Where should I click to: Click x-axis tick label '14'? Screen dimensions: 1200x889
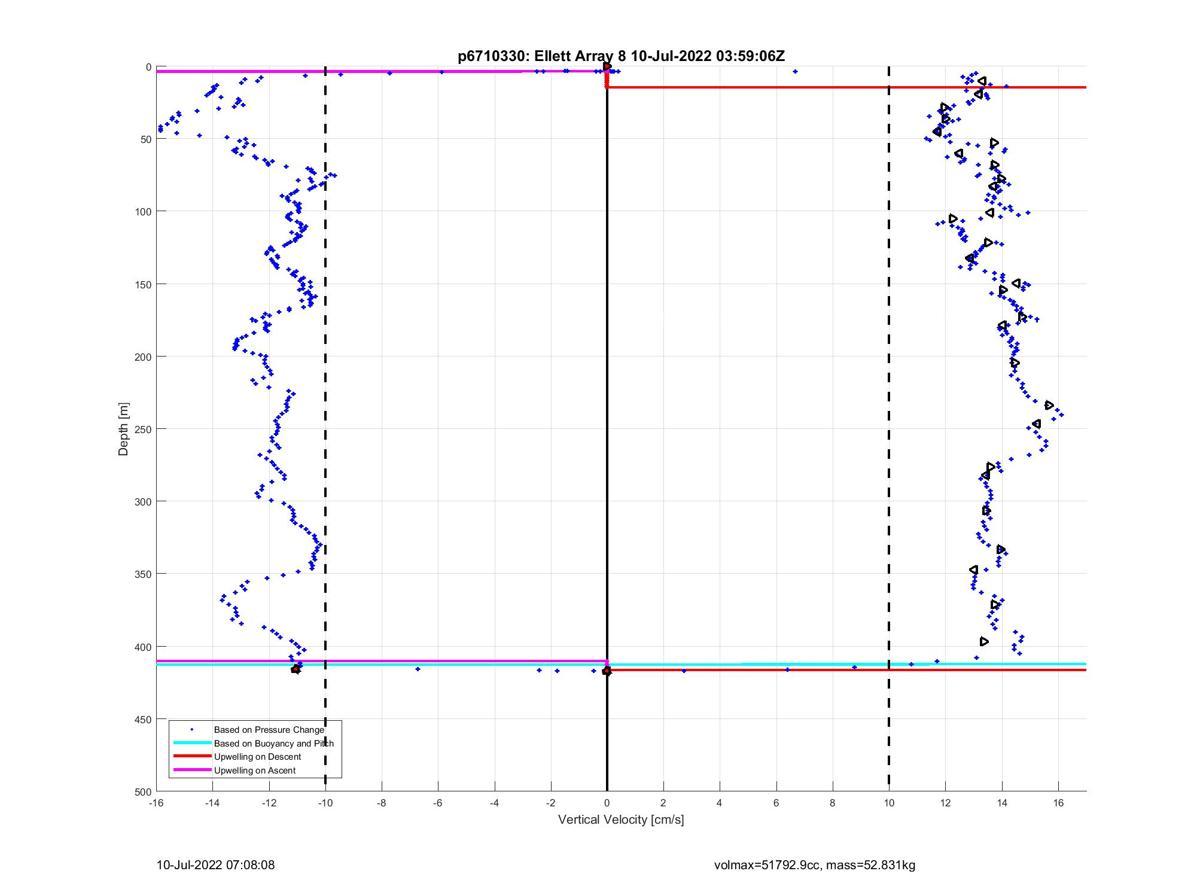[1002, 802]
